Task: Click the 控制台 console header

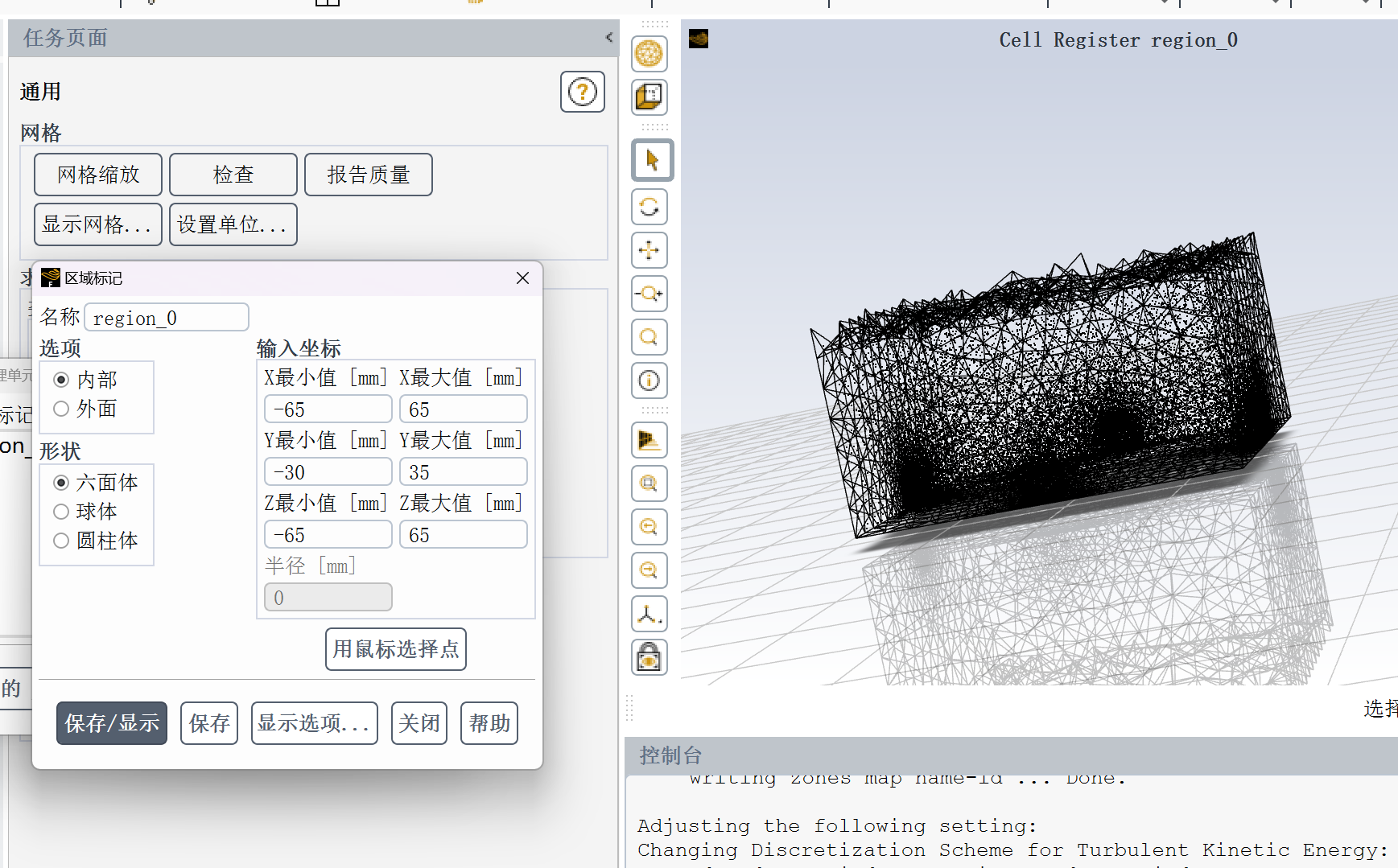Action: tap(670, 755)
